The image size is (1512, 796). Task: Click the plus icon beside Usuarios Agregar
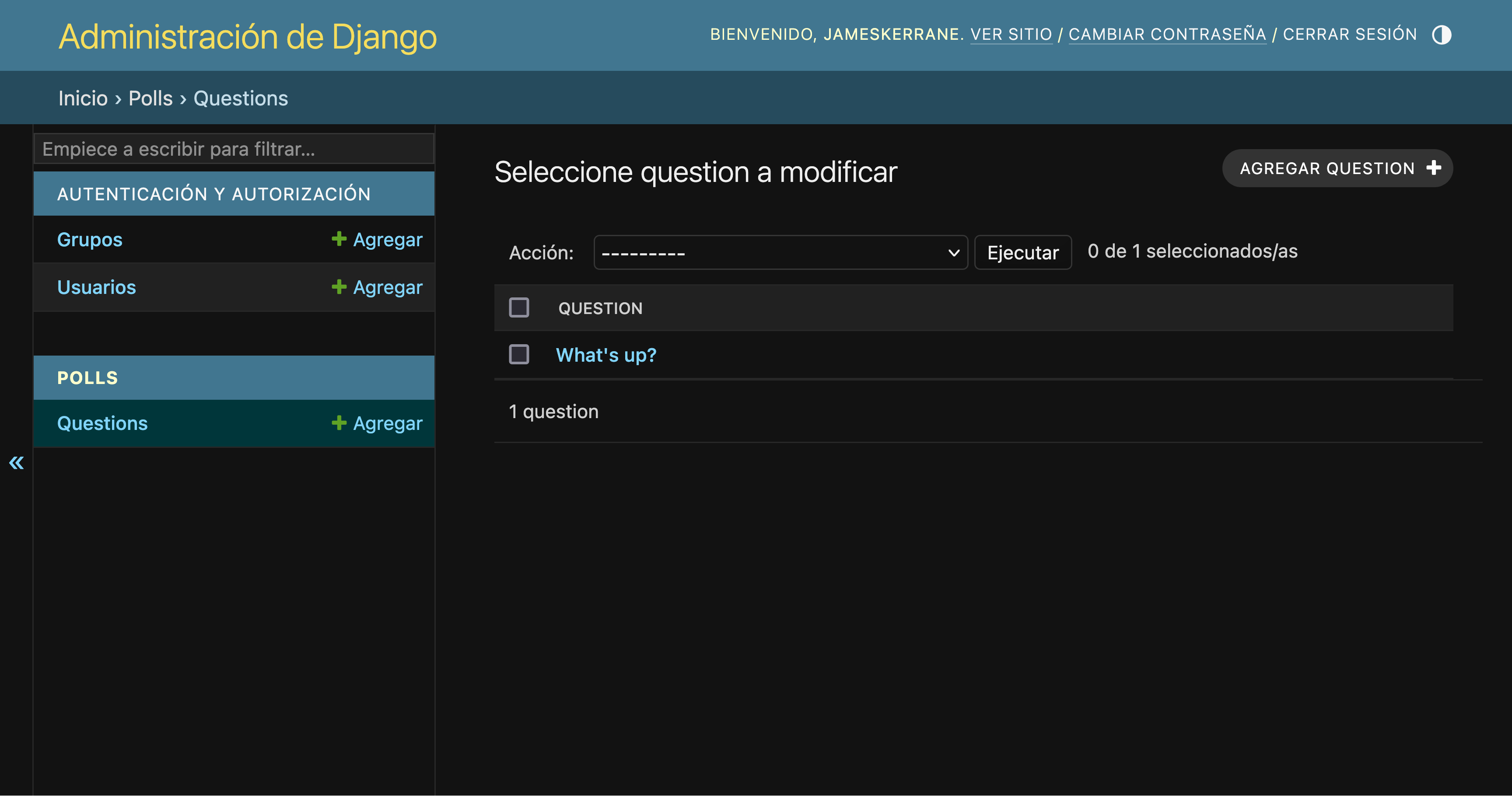click(339, 286)
